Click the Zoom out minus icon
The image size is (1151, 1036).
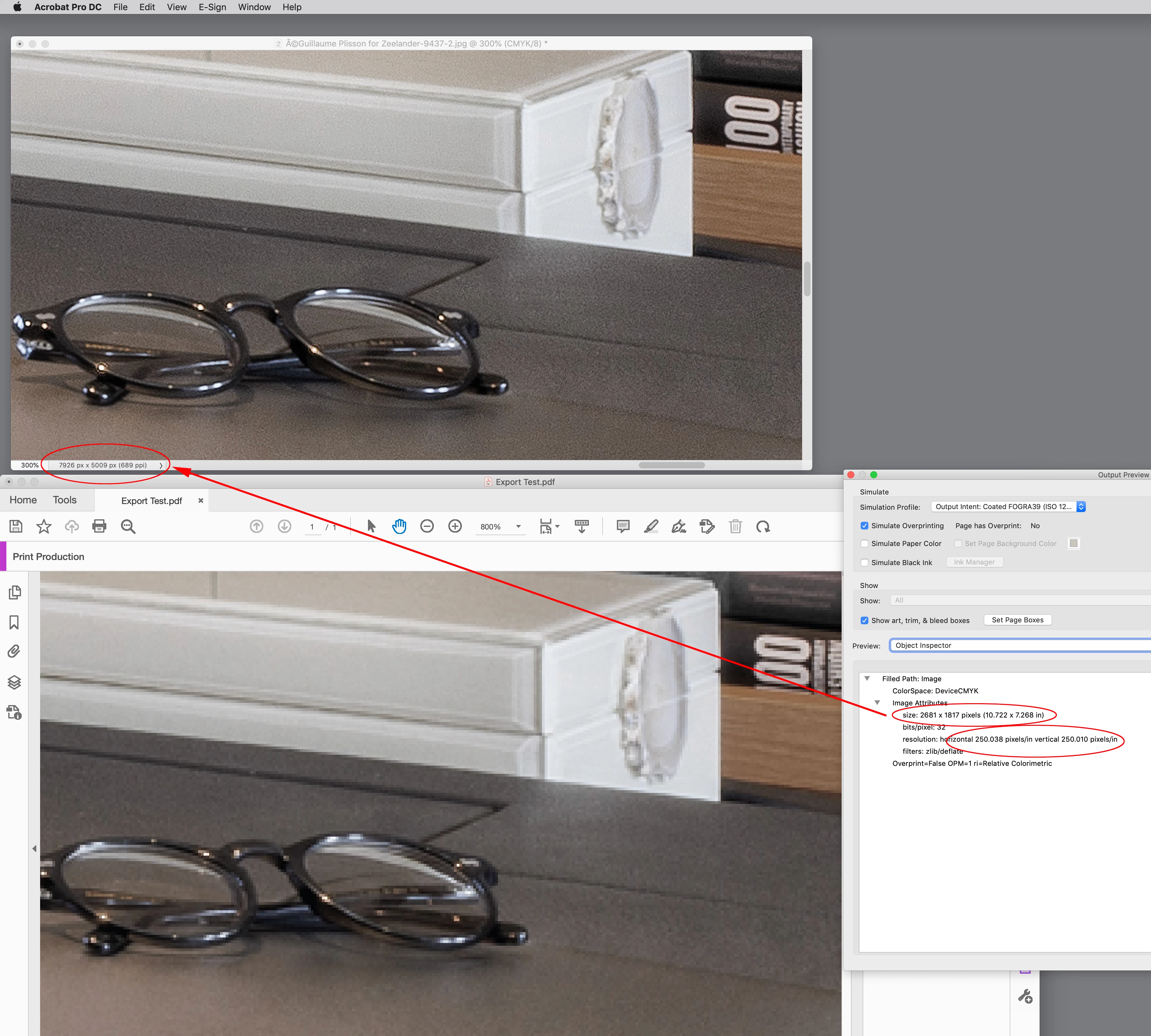click(x=427, y=527)
